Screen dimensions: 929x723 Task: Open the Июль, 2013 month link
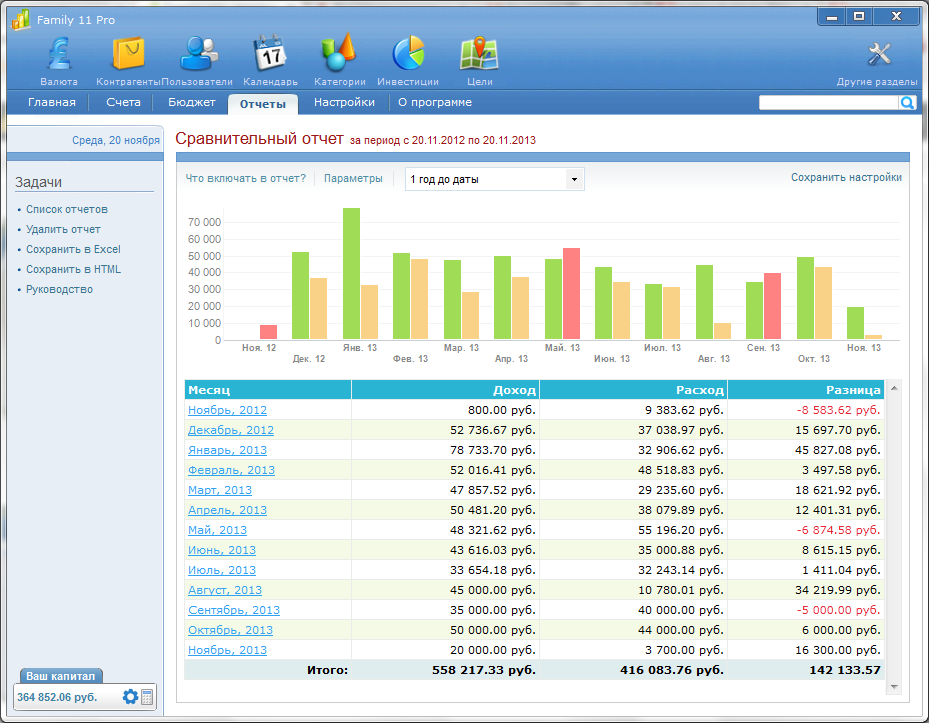pos(222,570)
